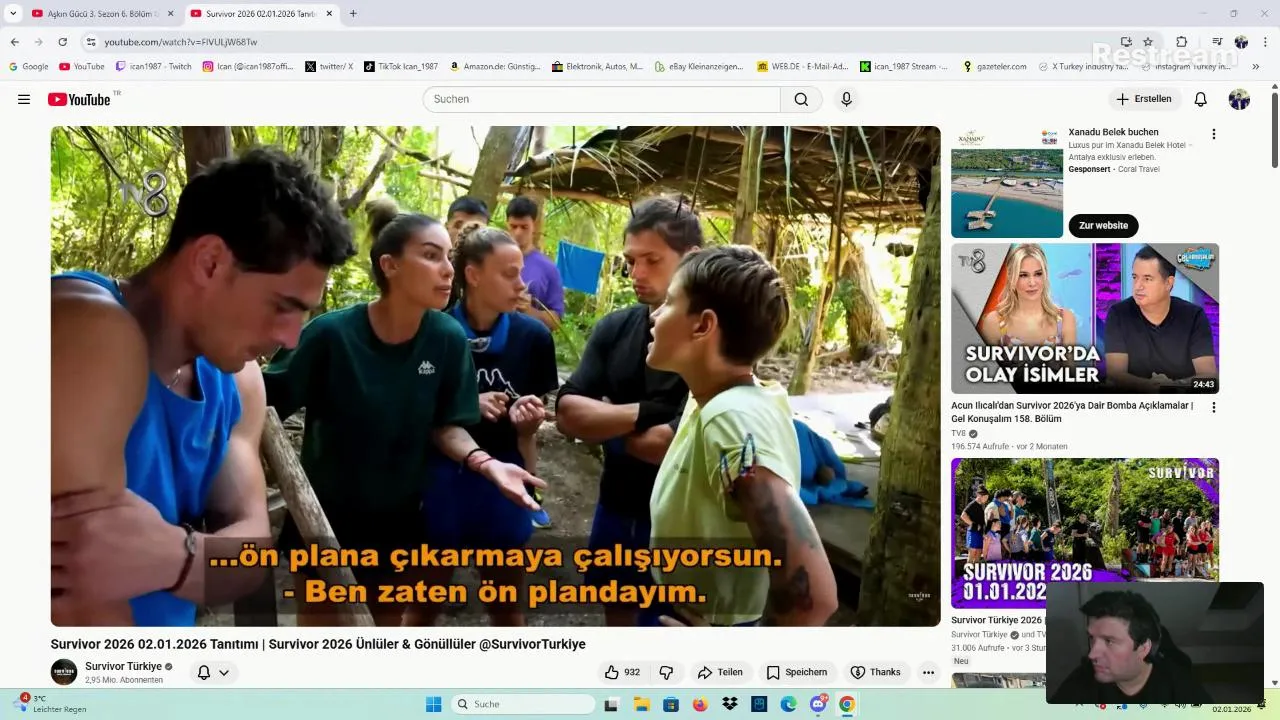This screenshot has height=720, width=1280.
Task: Send Thanks to the creator
Action: click(x=875, y=672)
